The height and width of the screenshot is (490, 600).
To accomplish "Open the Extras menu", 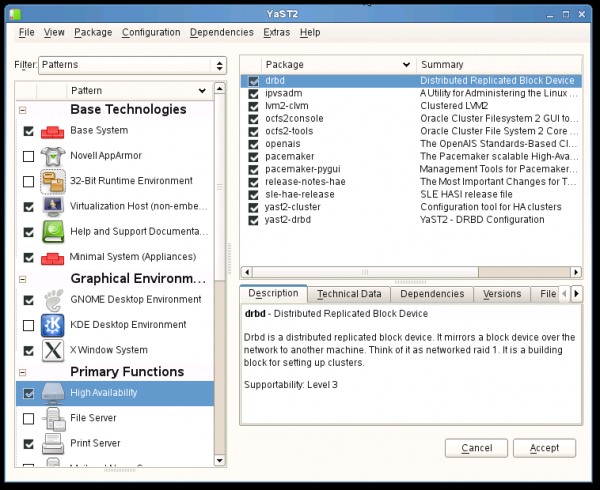I will (x=277, y=33).
